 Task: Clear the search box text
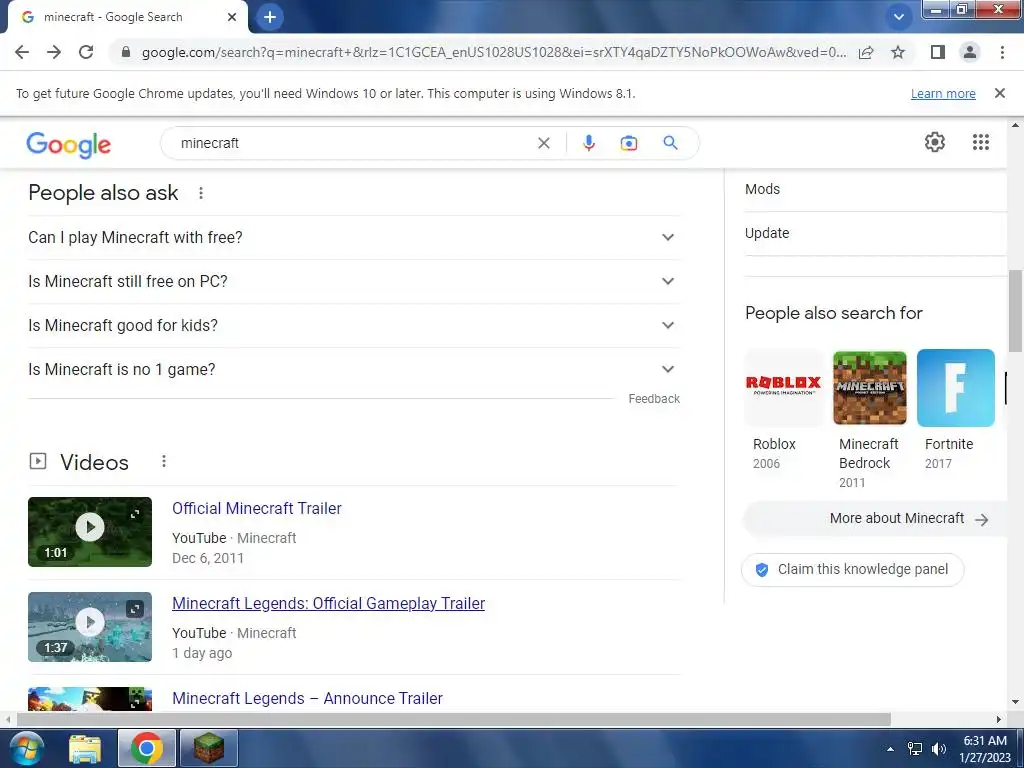tap(543, 143)
